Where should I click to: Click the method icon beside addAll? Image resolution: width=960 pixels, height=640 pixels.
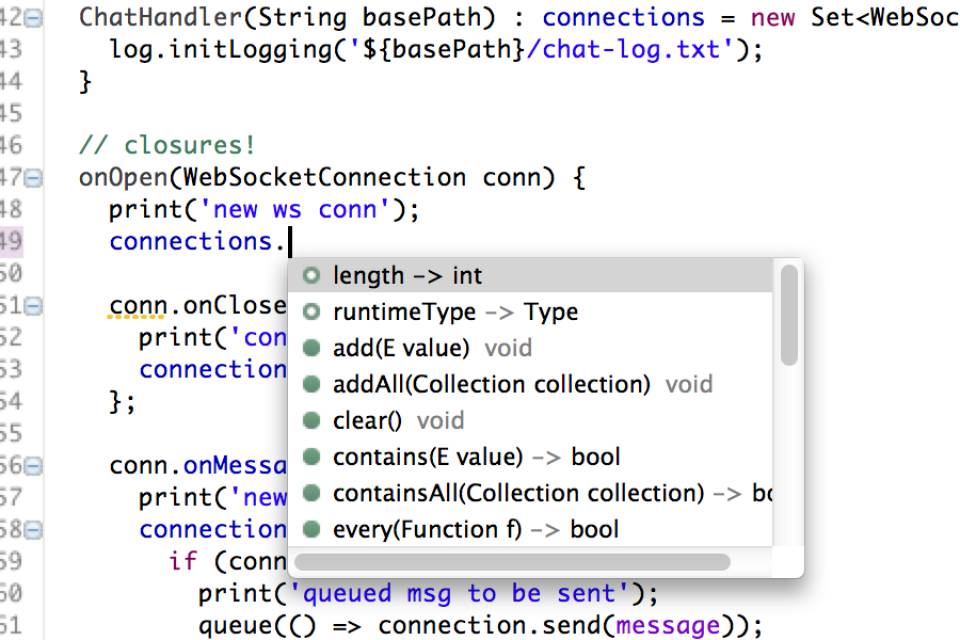pyautogui.click(x=312, y=384)
